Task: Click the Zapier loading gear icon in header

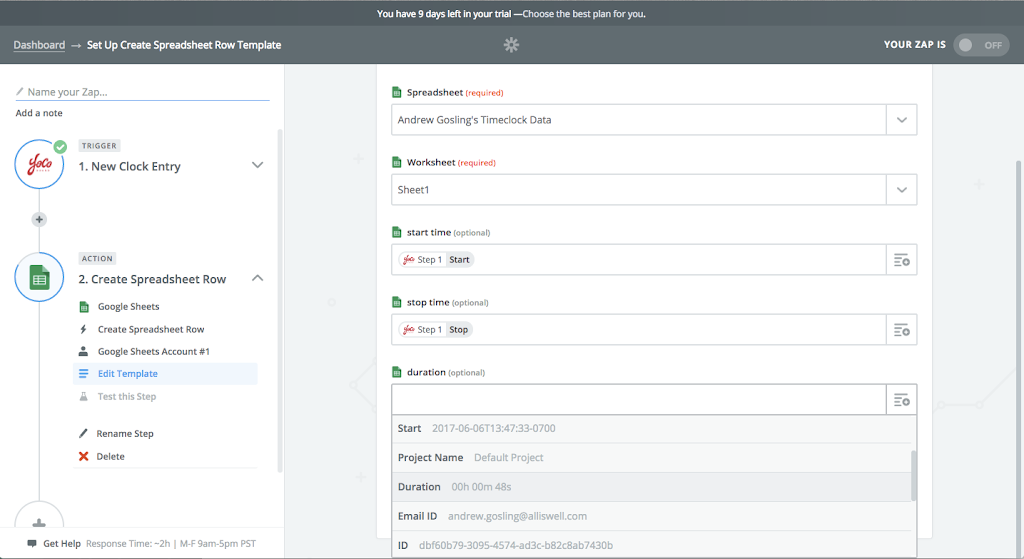Action: (511, 44)
